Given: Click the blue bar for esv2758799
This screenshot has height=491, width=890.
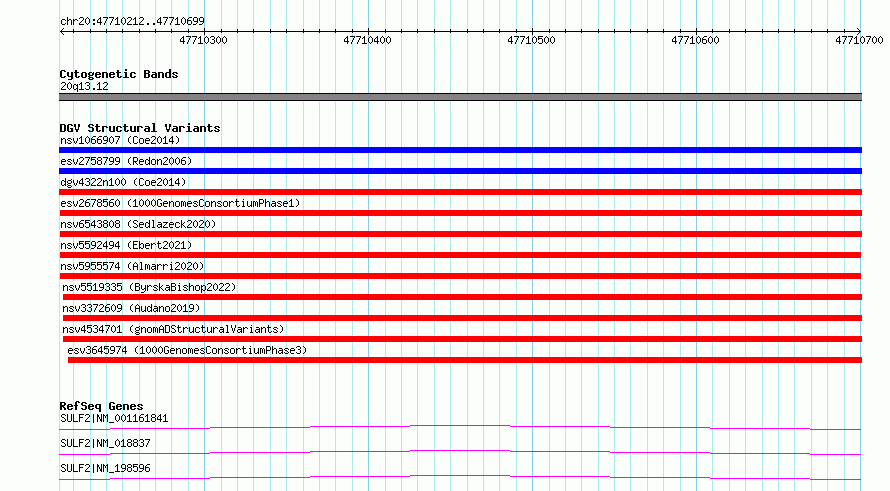Looking at the screenshot, I should click(460, 171).
